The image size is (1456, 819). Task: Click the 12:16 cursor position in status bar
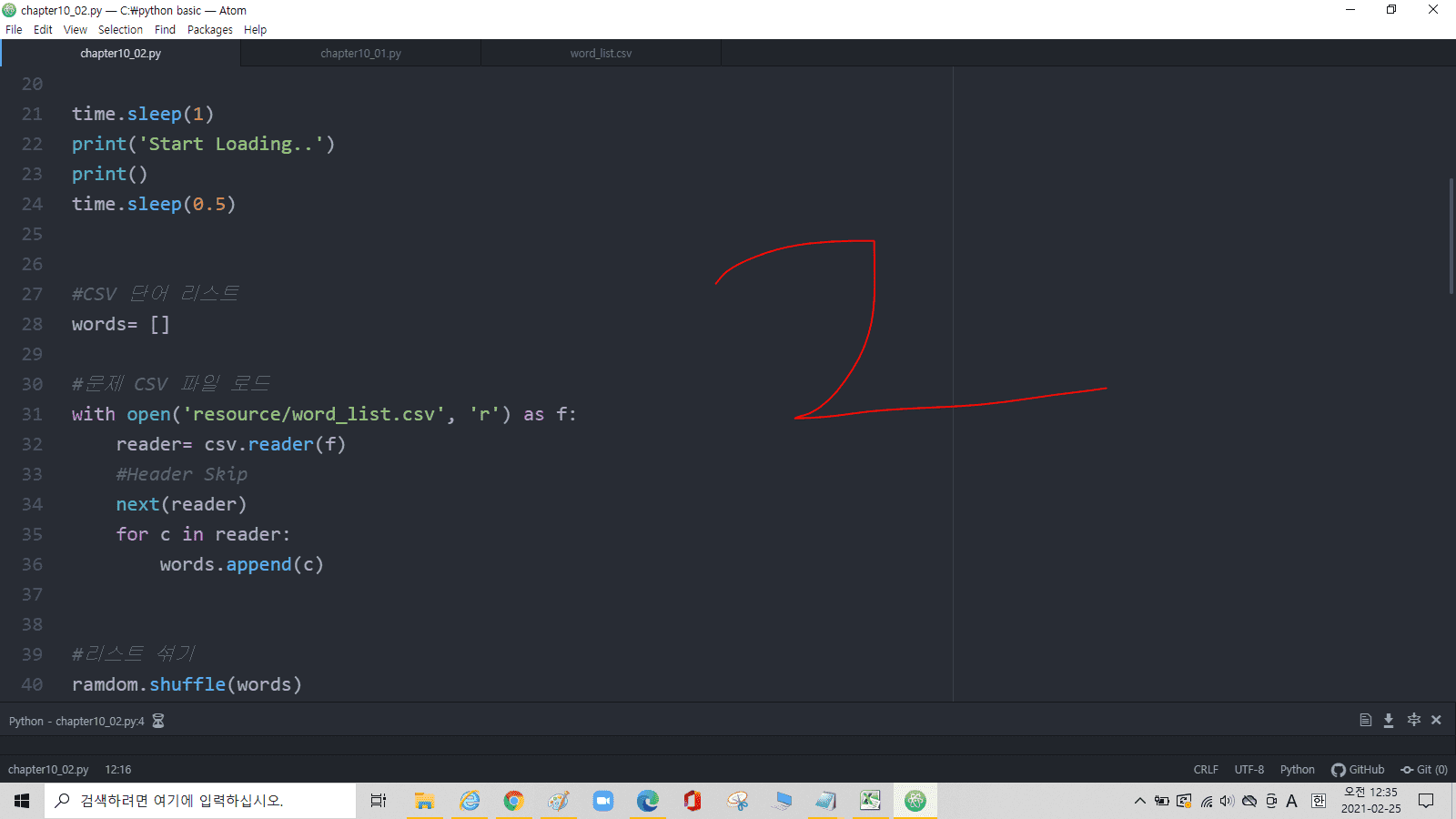(118, 770)
